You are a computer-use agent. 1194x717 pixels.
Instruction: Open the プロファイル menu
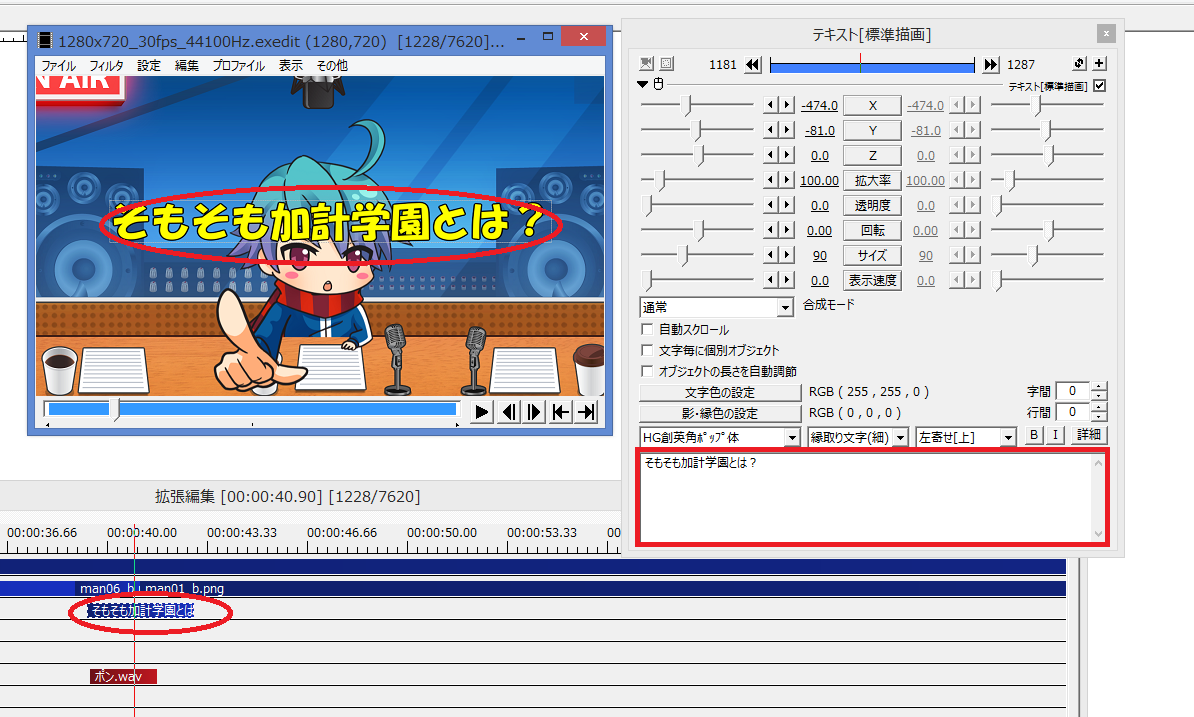tap(238, 66)
